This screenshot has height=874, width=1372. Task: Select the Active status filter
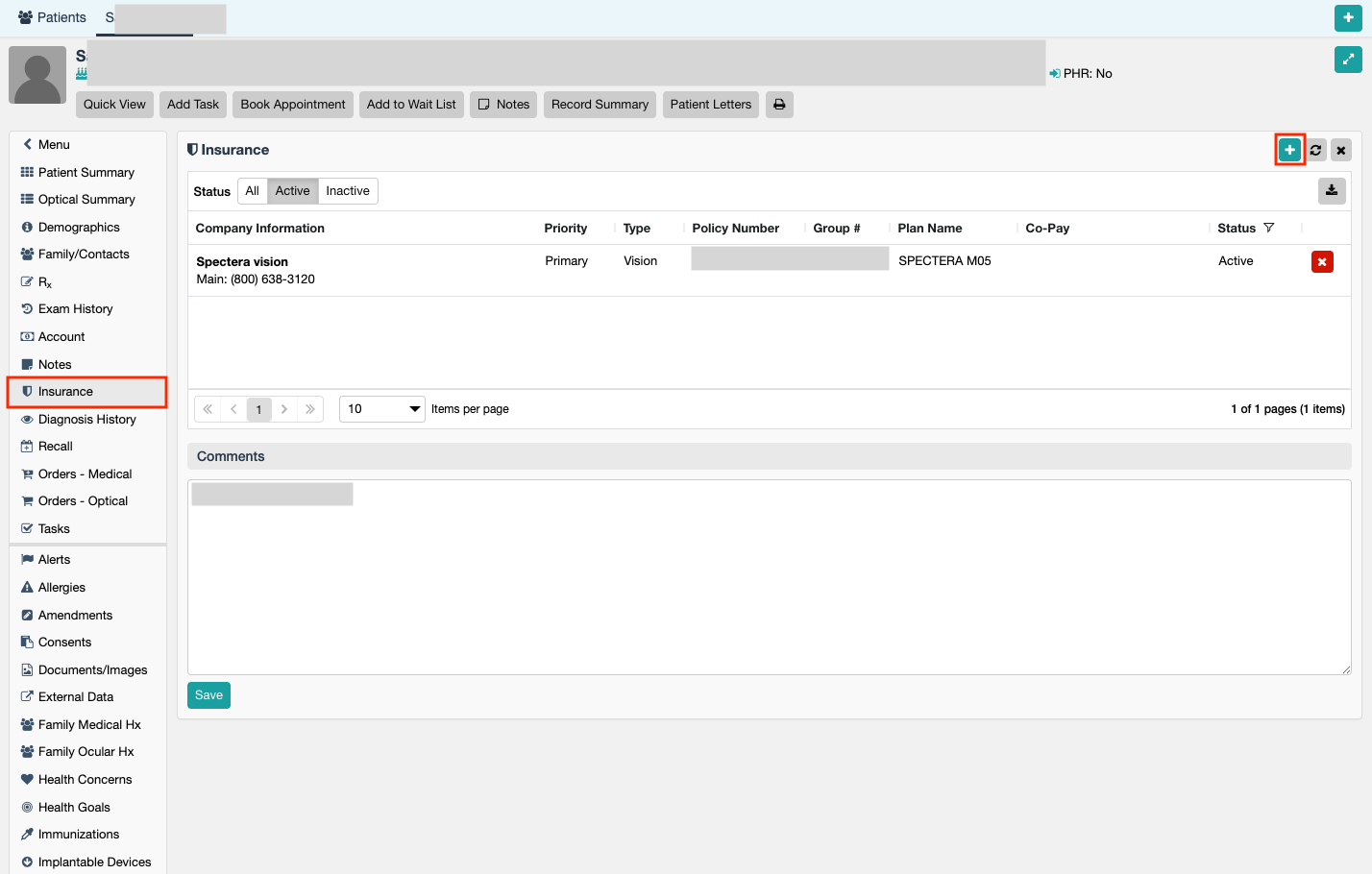click(292, 191)
